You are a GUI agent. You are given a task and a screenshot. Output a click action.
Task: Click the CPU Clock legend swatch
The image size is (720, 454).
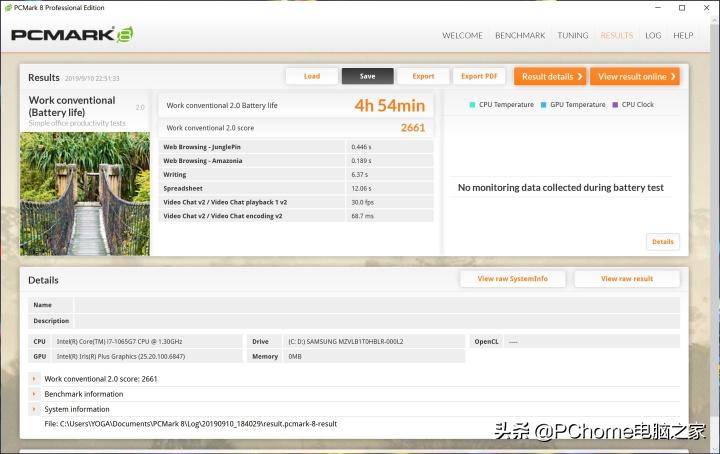pos(615,105)
